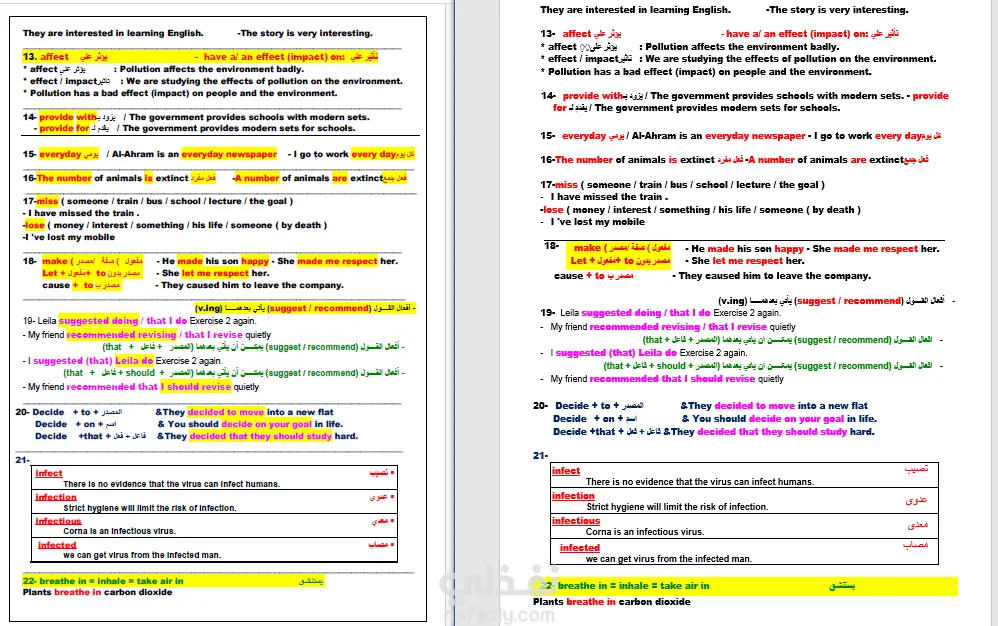The height and width of the screenshot is (626, 998).
Task: Click highlighted 'made me respect' on left page
Action: (x=337, y=261)
